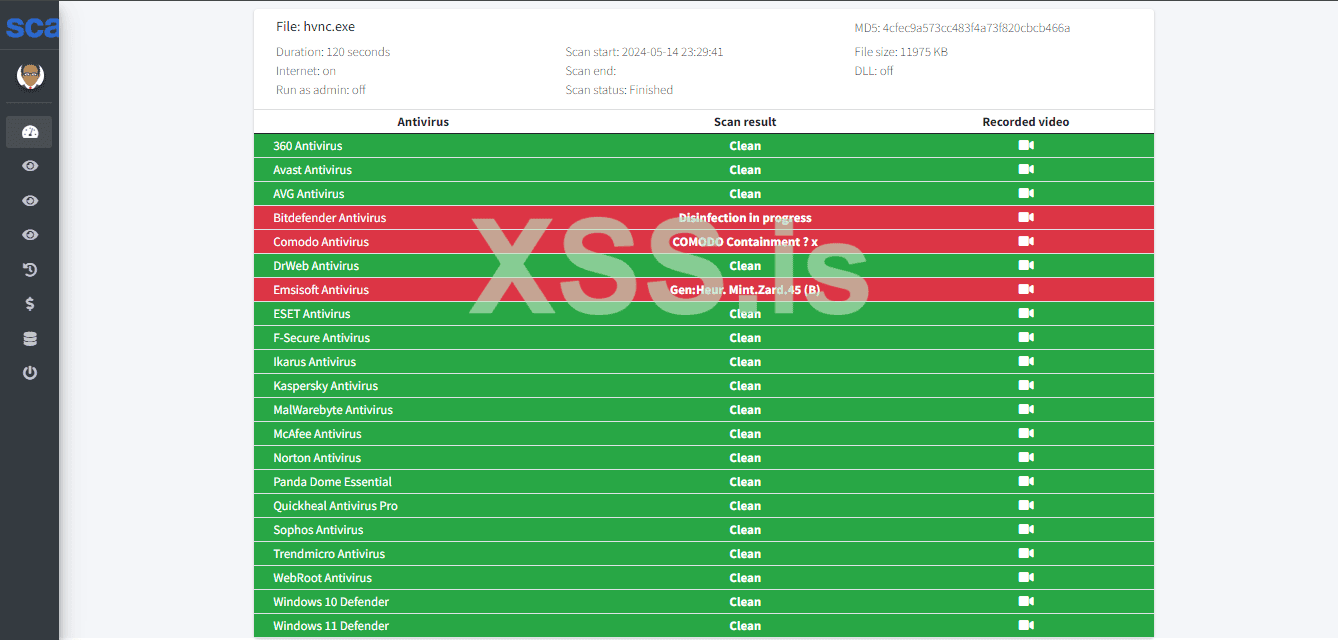The image size is (1338, 640).
Task: Click the middle eye icon in sidebar
Action: 30,201
